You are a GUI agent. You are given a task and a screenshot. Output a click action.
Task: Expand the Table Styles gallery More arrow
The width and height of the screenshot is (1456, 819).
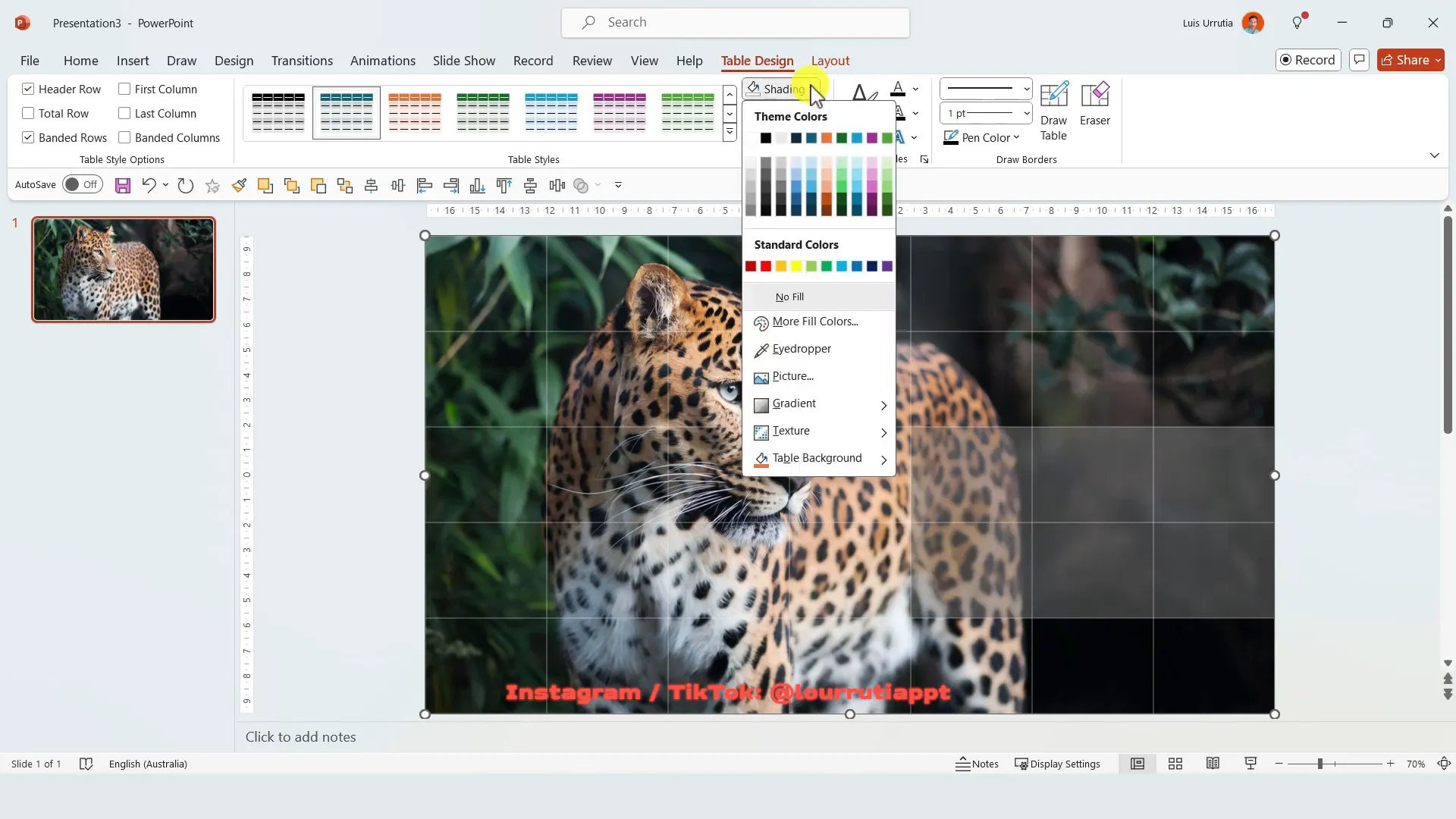pos(730,133)
